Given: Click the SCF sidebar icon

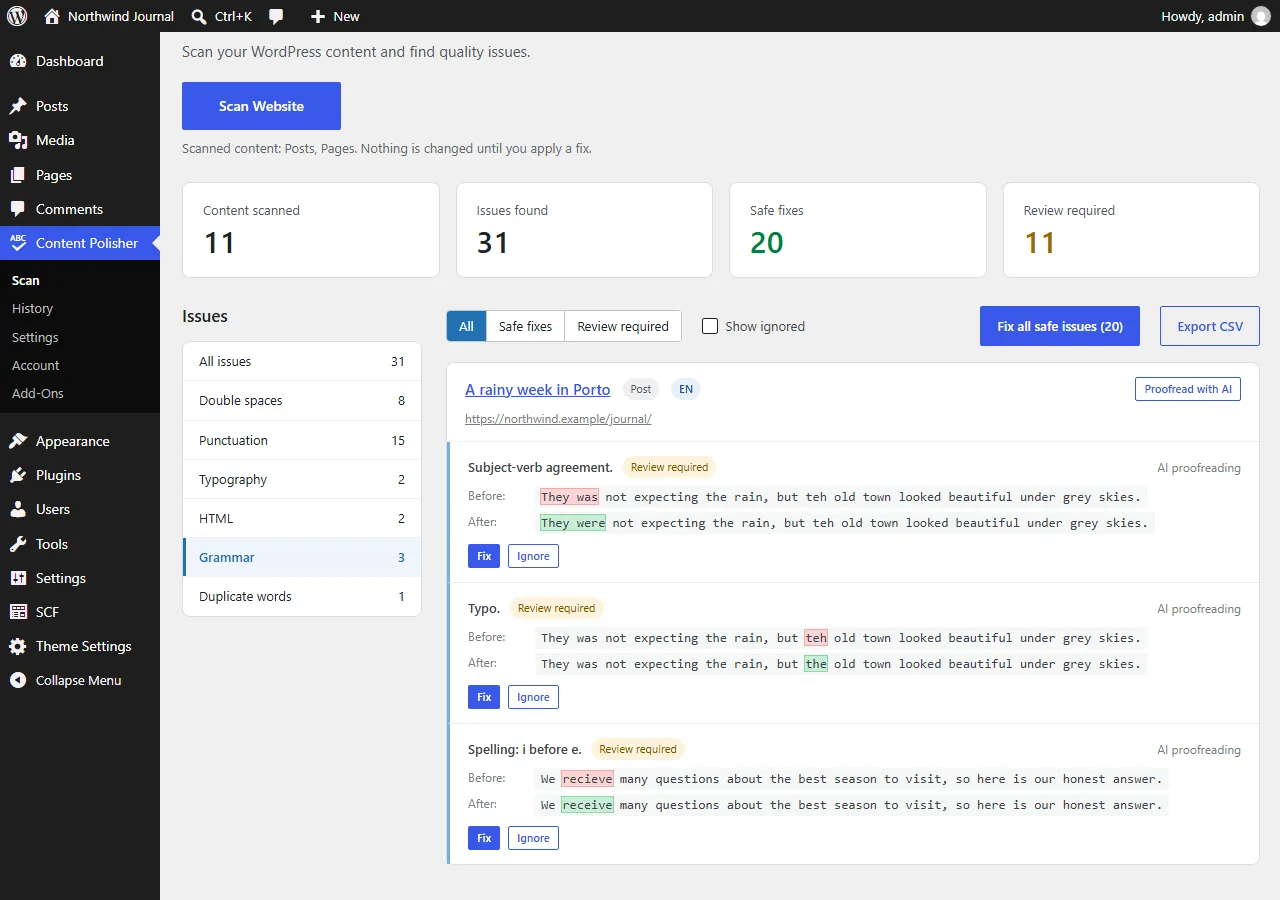Looking at the screenshot, I should [18, 612].
